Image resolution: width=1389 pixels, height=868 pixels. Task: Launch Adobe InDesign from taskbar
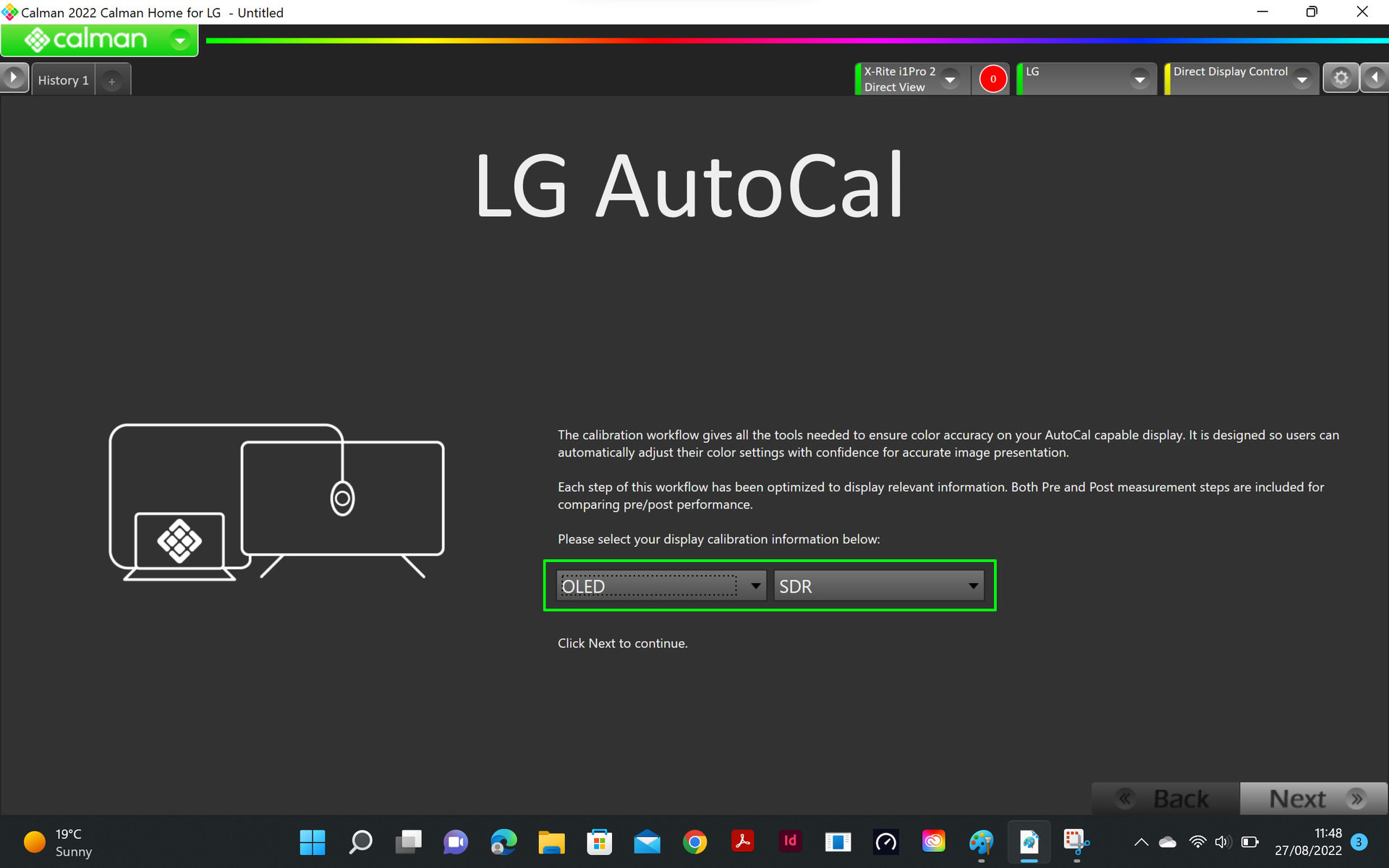pos(790,842)
